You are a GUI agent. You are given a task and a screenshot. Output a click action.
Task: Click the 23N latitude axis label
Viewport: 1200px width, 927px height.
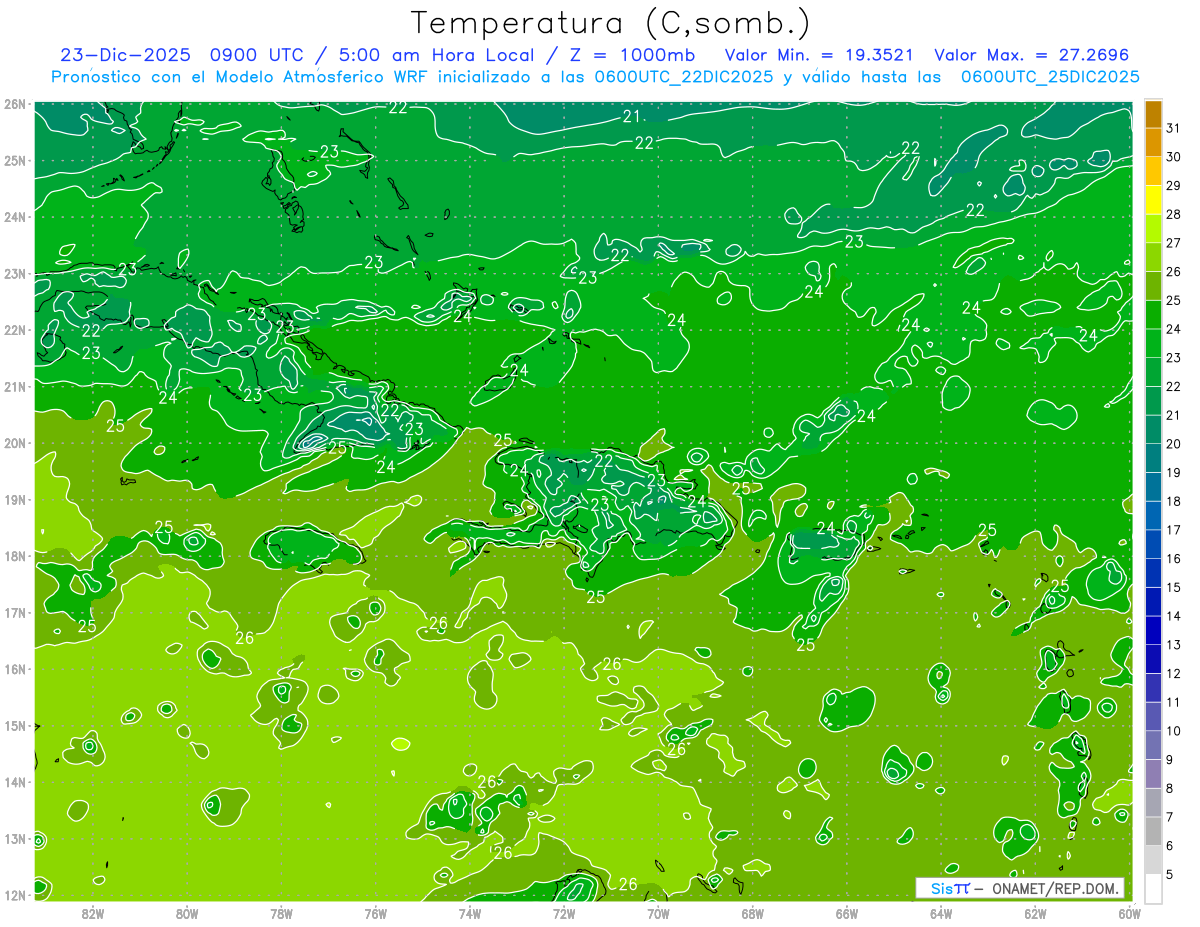(x=15, y=274)
